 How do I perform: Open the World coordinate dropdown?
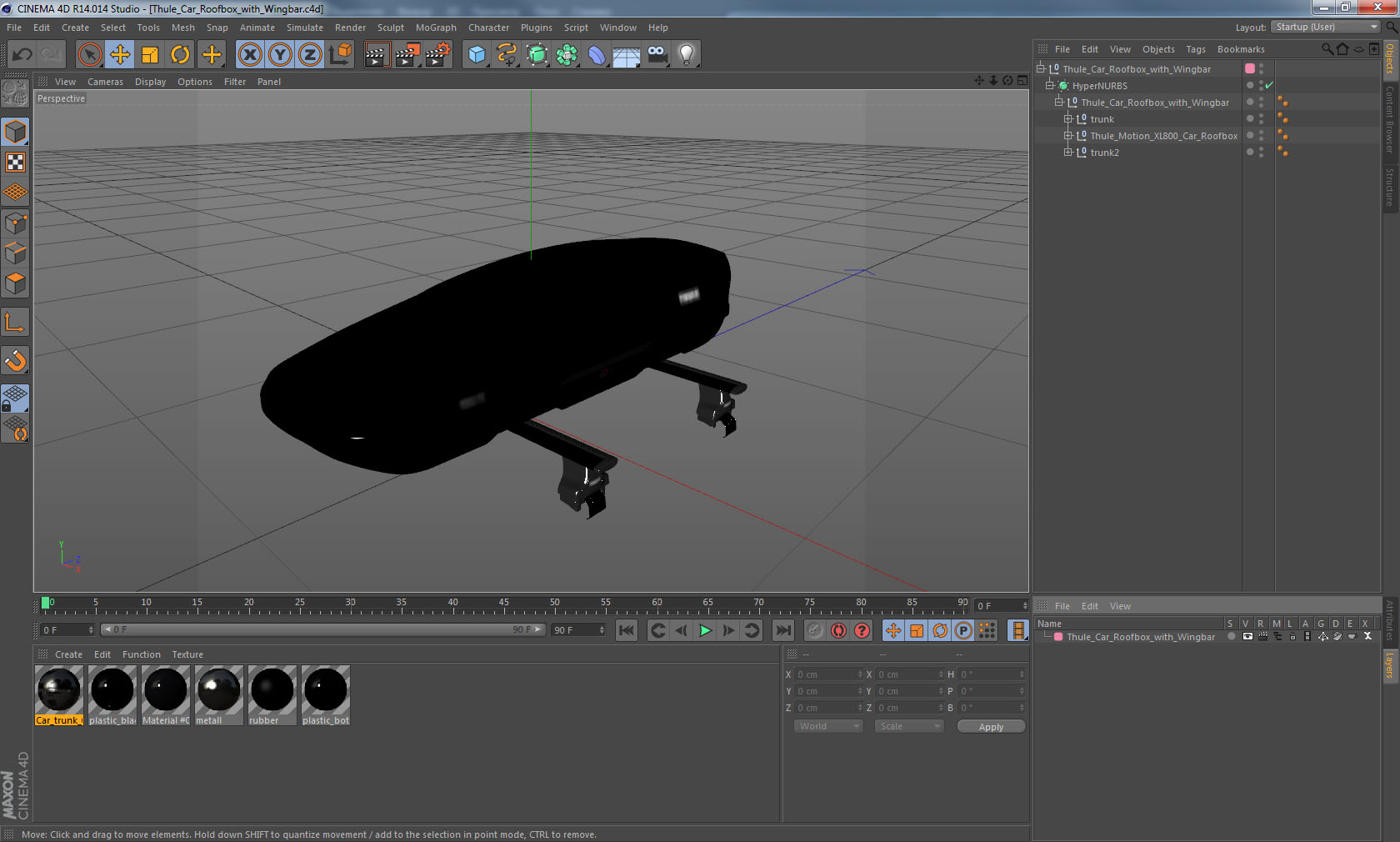pos(827,726)
